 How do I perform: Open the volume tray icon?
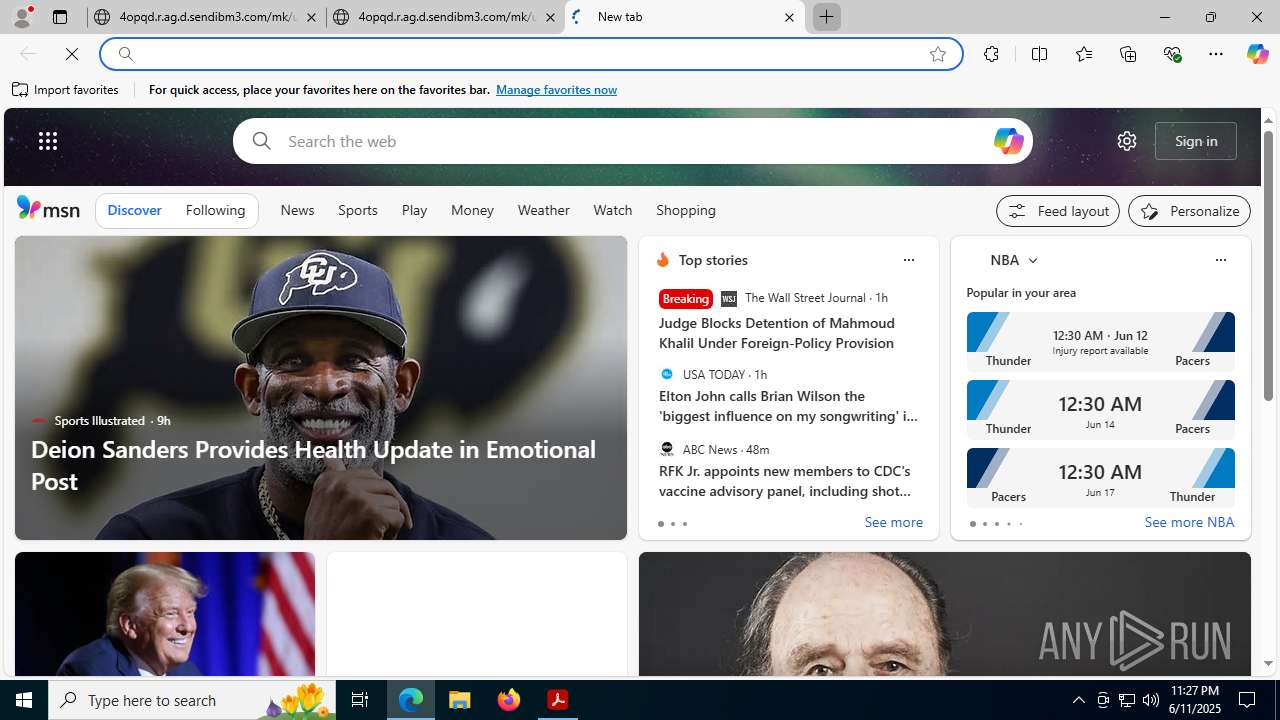pos(1151,700)
